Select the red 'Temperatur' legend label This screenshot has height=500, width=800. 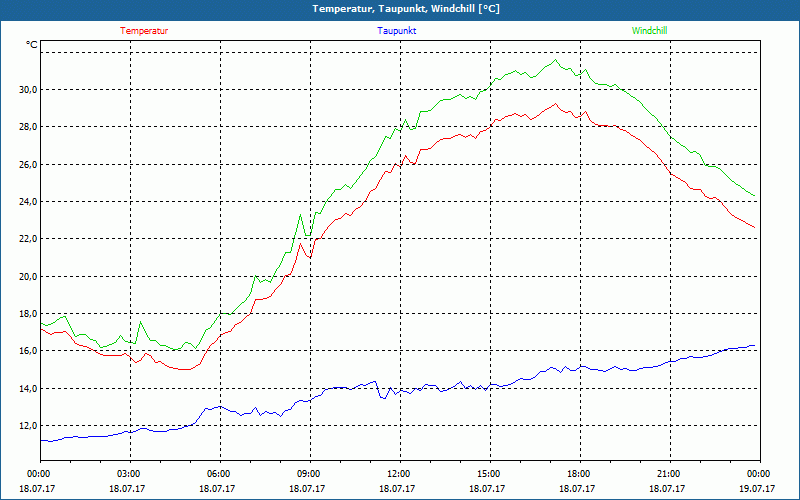point(144,31)
